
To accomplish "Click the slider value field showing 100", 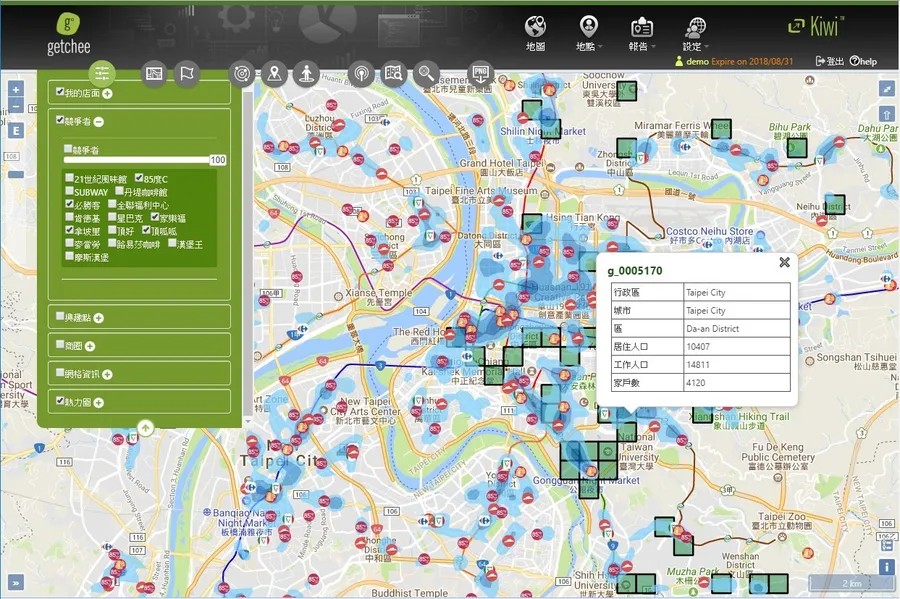I will pos(218,160).
